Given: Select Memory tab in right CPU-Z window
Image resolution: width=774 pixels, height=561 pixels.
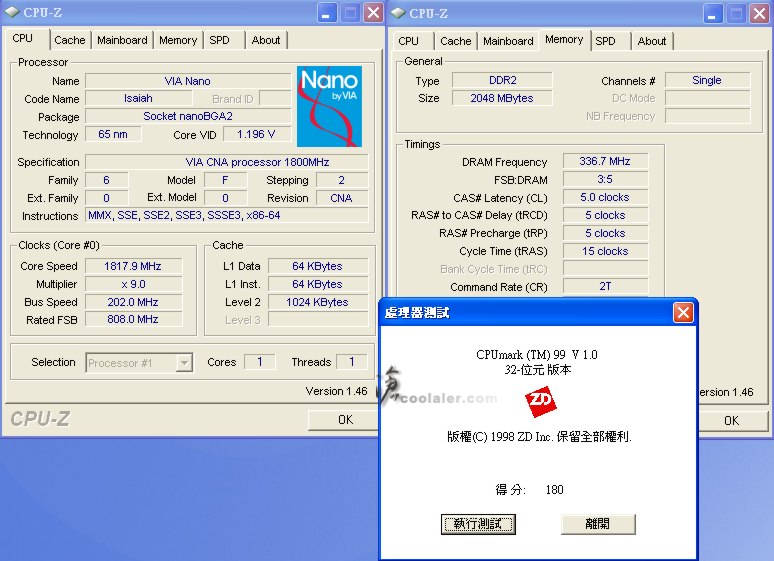Looking at the screenshot, I should pyautogui.click(x=564, y=40).
